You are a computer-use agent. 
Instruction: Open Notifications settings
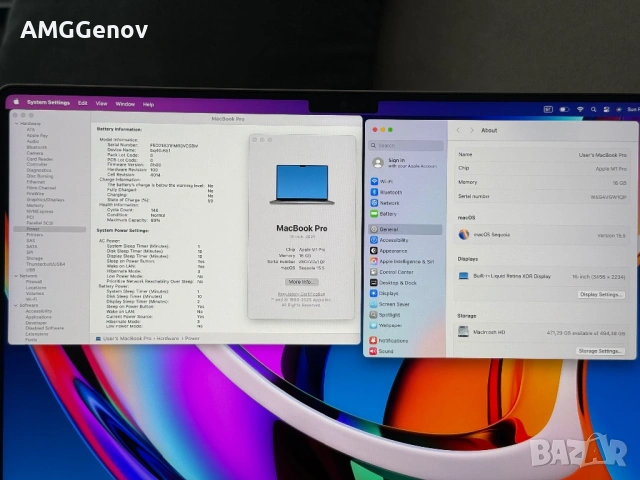(405, 340)
